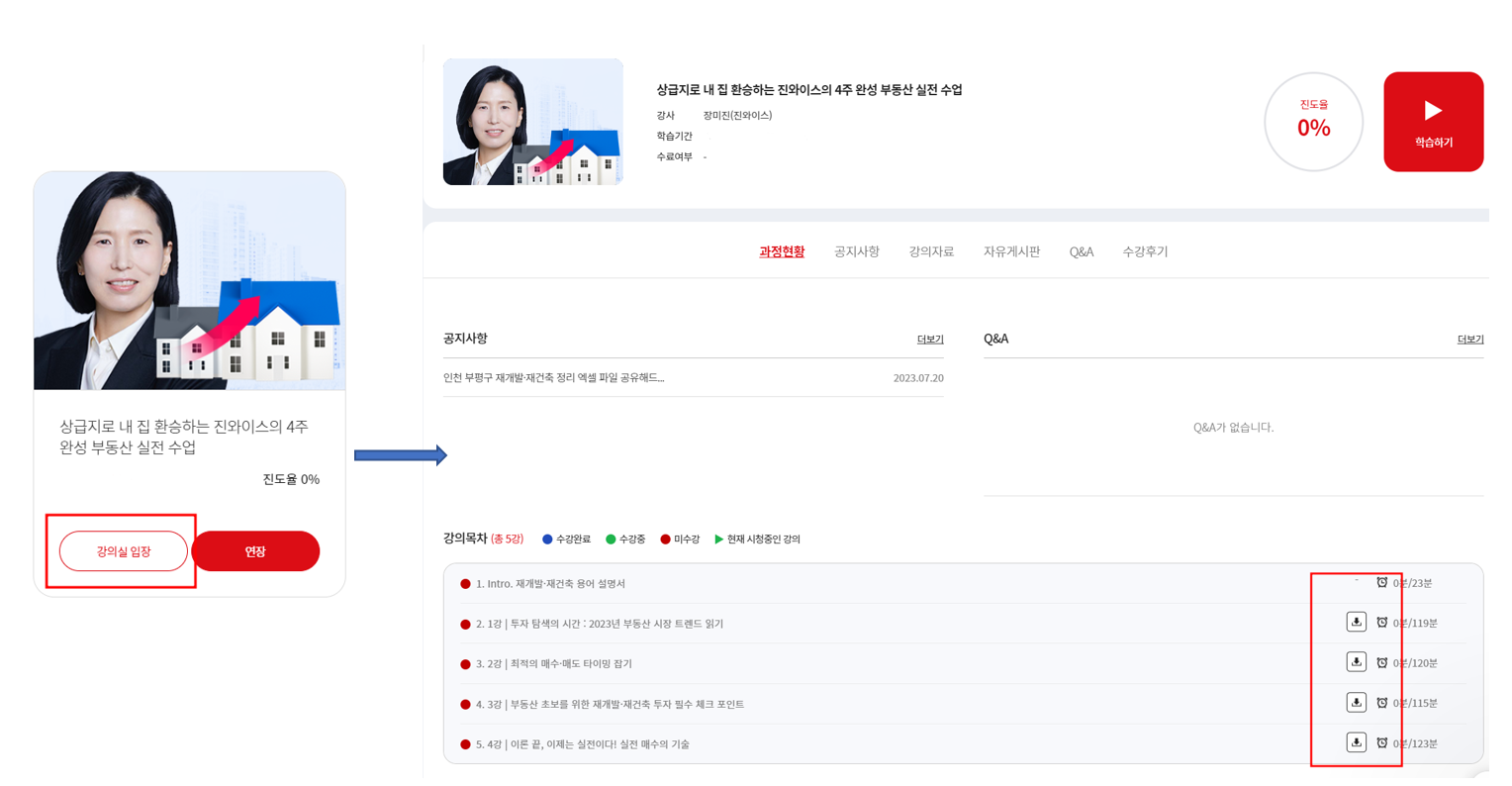Switch to the 공지사항 tab
Image resolution: width=1512 pixels, height=786 pixels.
[x=856, y=251]
